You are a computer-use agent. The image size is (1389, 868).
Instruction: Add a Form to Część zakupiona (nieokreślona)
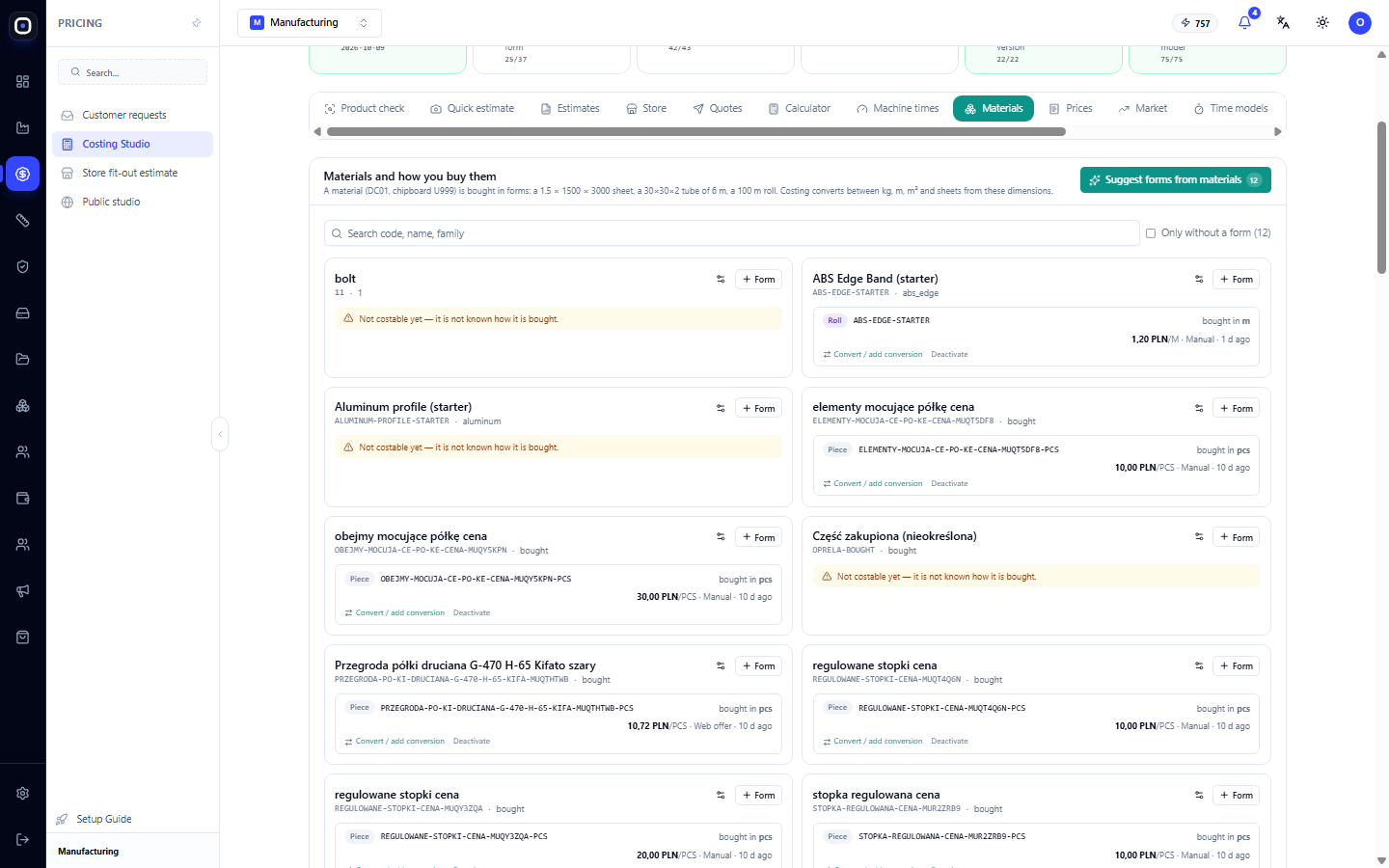(1236, 538)
